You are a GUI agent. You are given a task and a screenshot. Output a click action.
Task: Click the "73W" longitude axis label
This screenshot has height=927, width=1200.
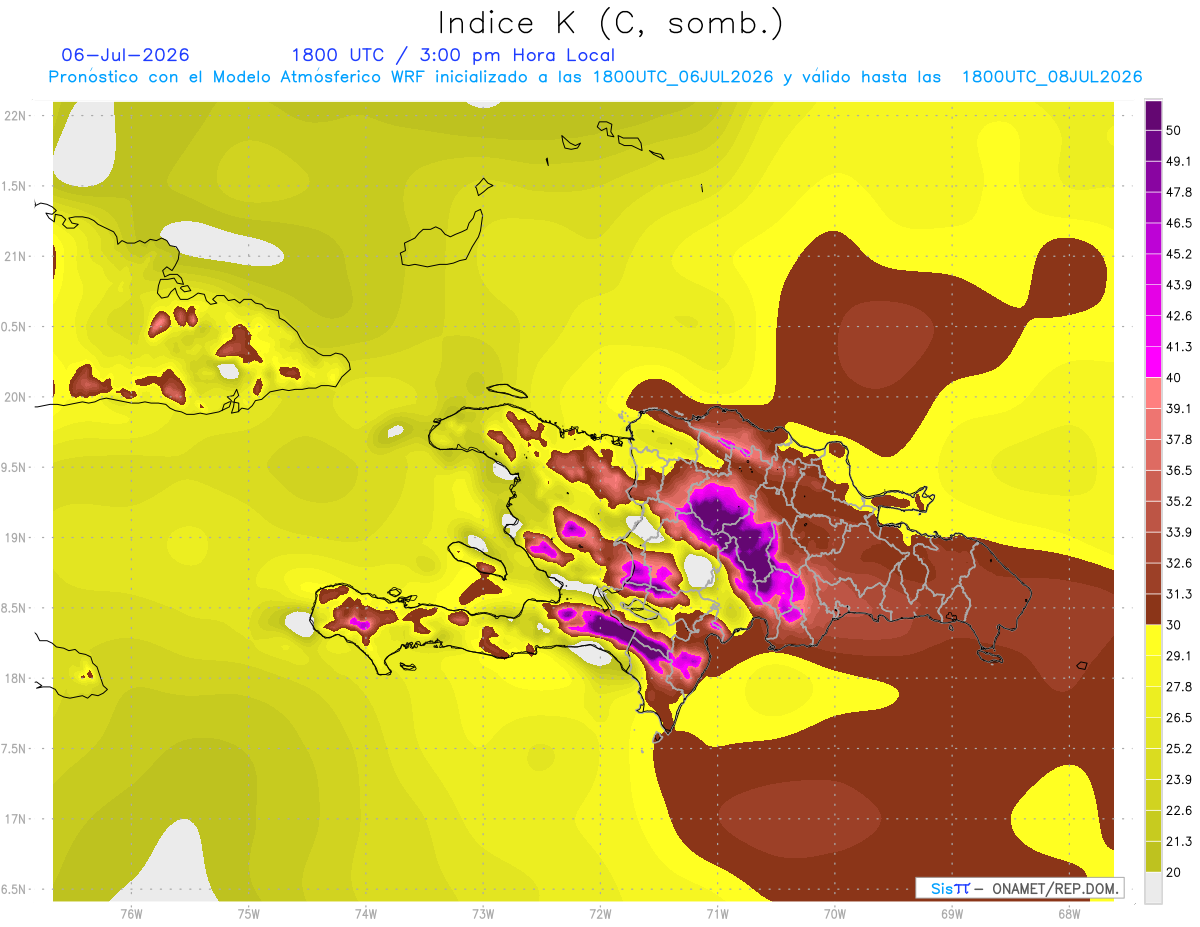click(483, 914)
